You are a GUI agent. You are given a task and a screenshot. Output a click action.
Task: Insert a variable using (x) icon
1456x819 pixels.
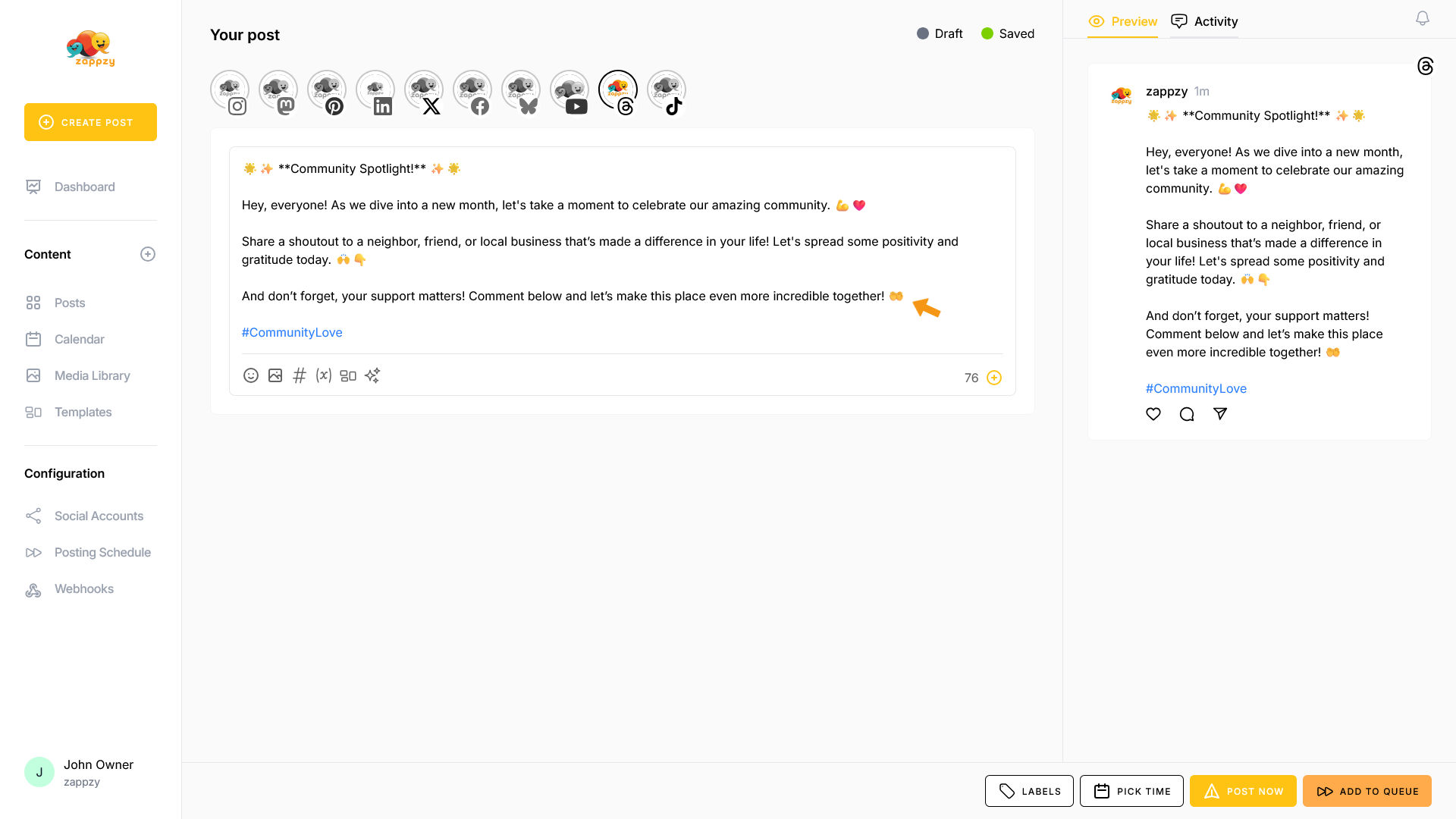point(324,375)
